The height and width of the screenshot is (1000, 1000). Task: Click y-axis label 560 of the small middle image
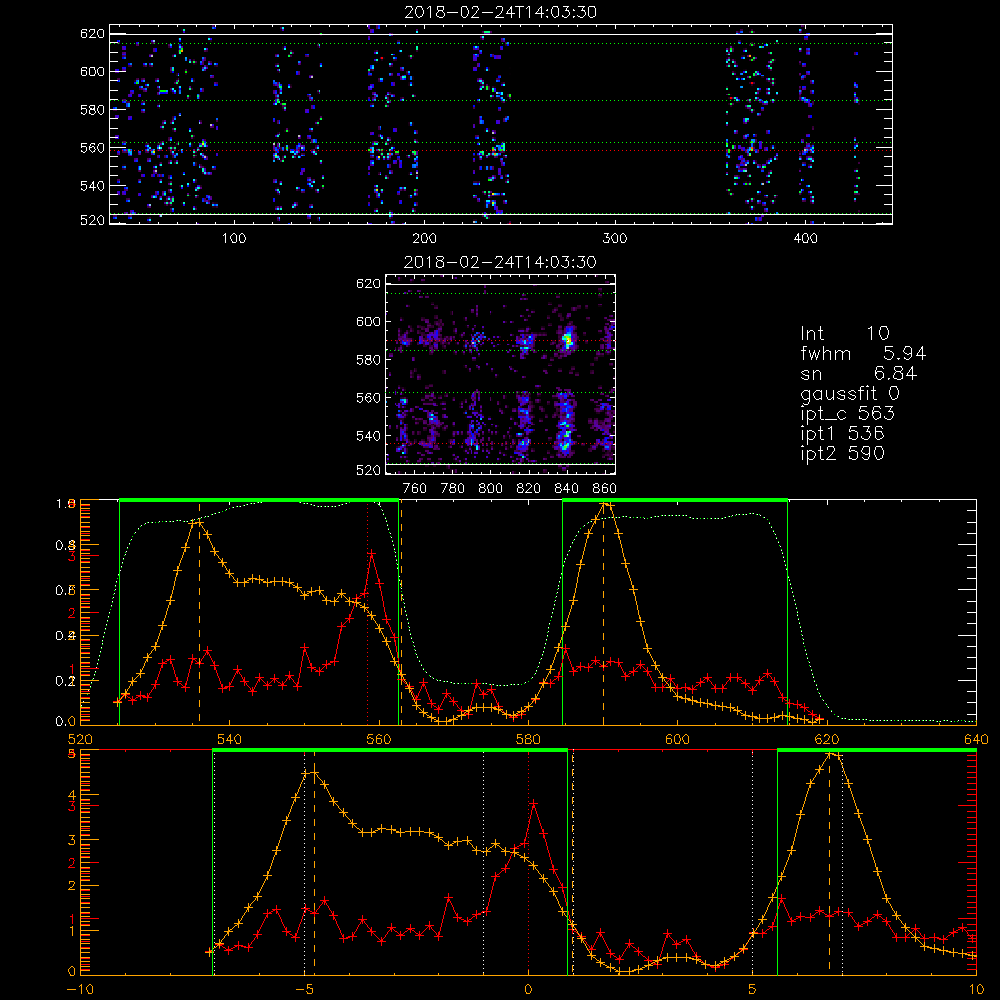pyautogui.click(x=368, y=398)
